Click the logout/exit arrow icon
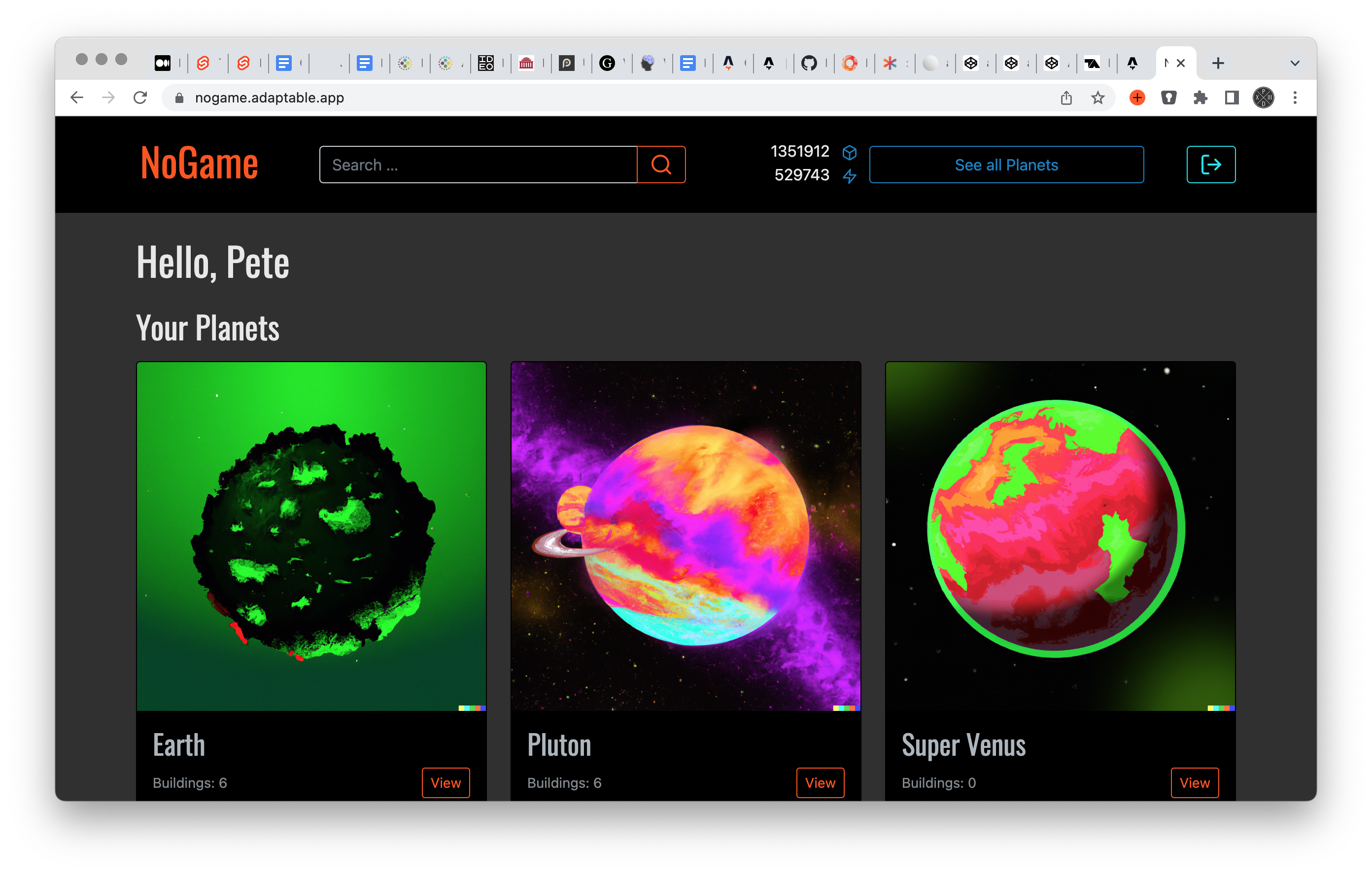This screenshot has height=874, width=1372. point(1211,165)
